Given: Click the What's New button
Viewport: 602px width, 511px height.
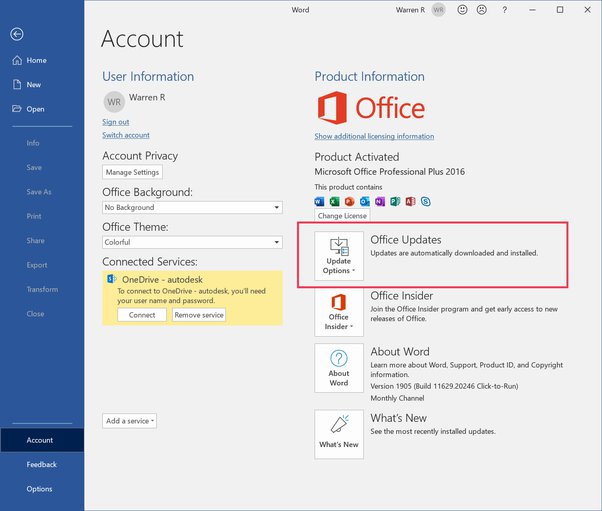Looking at the screenshot, I should coord(339,434).
